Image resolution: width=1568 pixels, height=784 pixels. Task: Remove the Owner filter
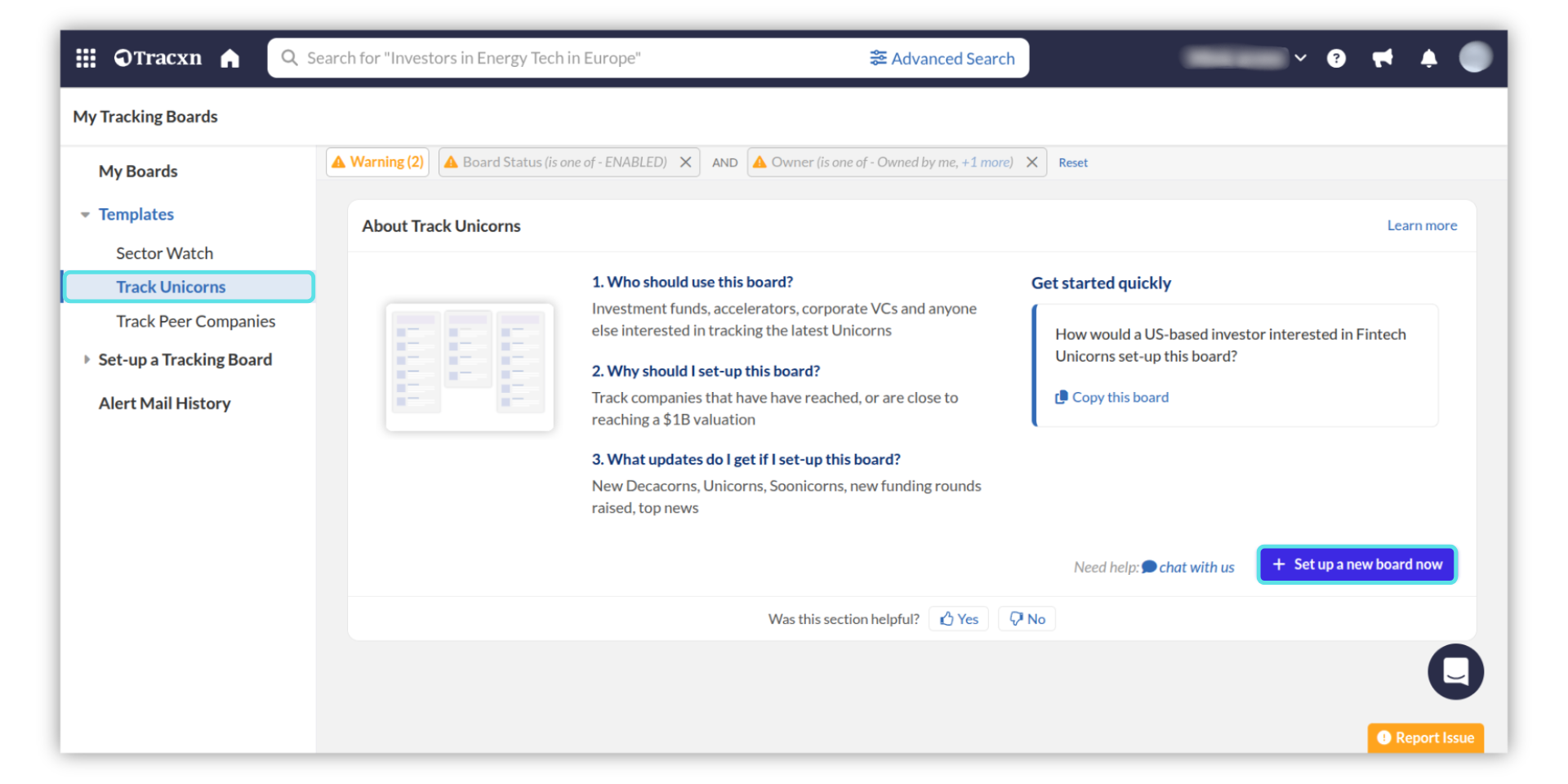coord(1032,162)
